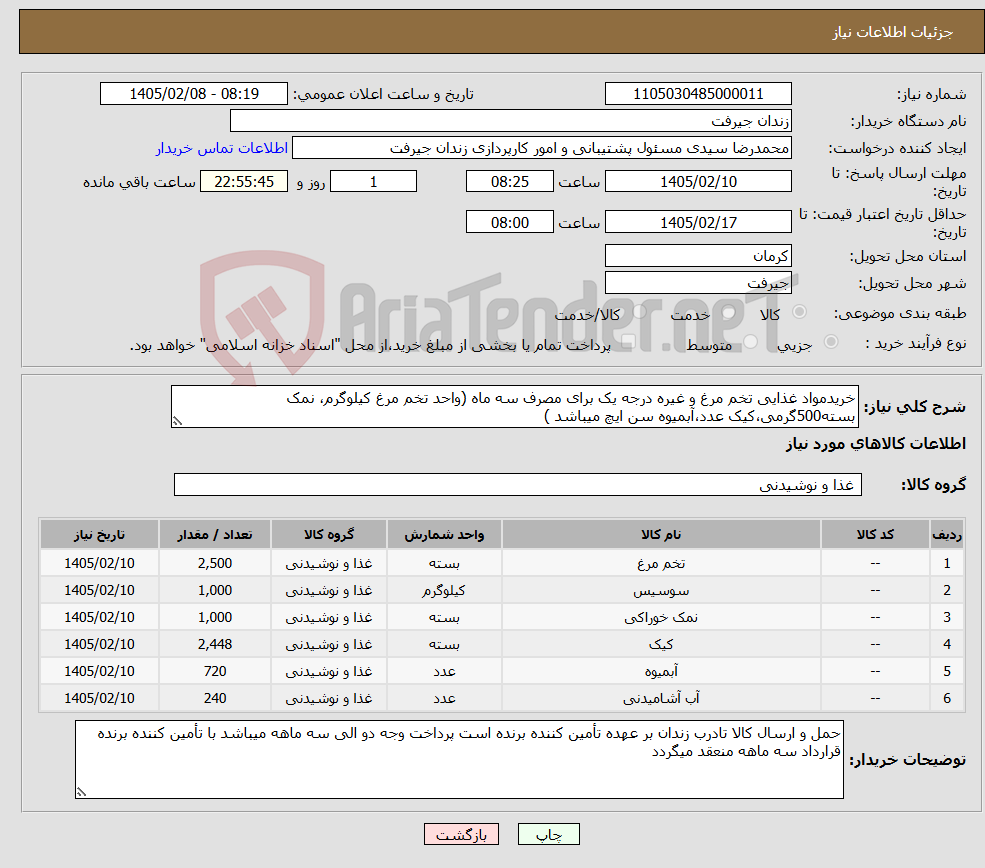The width and height of the screenshot is (985, 868).
Task: Click the نمک خوراکی item name cell
Action: pyautogui.click(x=661, y=617)
